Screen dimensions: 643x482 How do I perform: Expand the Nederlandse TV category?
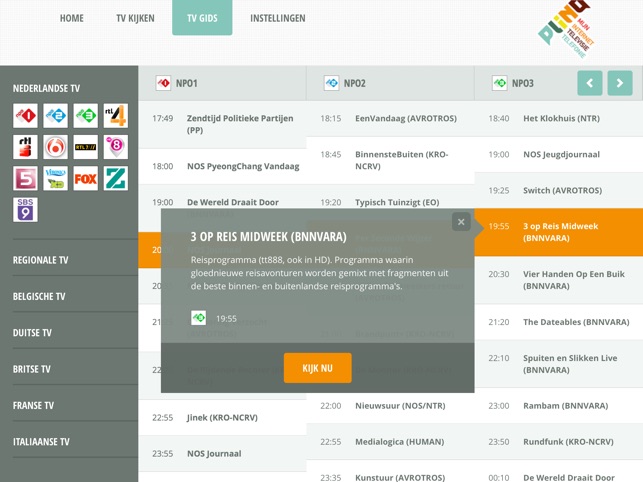[x=46, y=88]
